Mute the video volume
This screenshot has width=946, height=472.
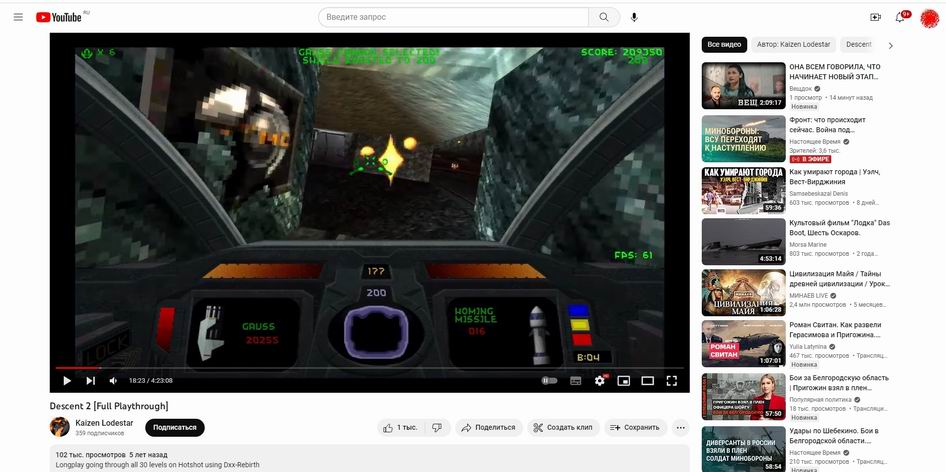click(x=113, y=381)
